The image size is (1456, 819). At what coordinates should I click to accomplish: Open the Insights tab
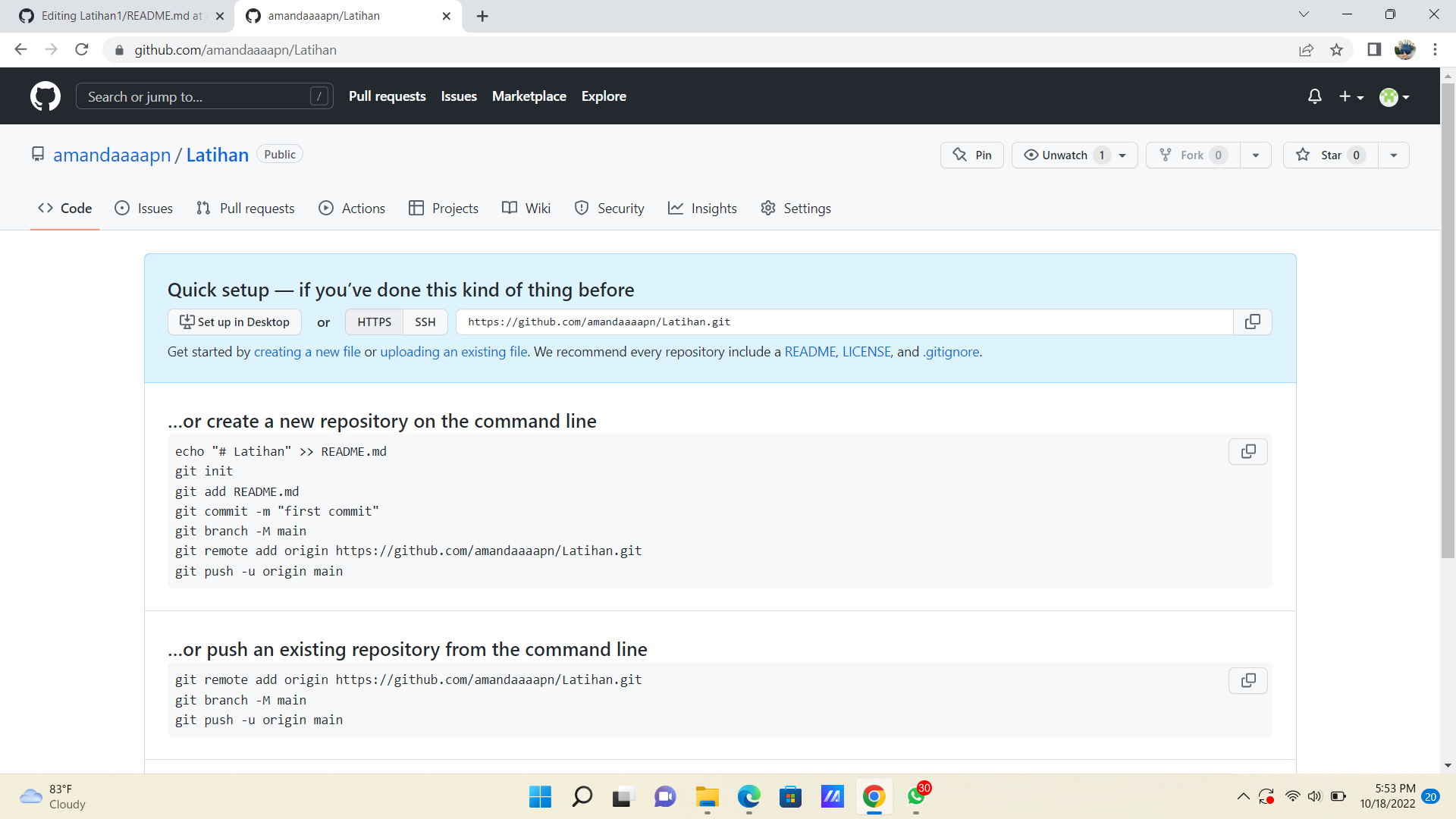click(x=714, y=208)
